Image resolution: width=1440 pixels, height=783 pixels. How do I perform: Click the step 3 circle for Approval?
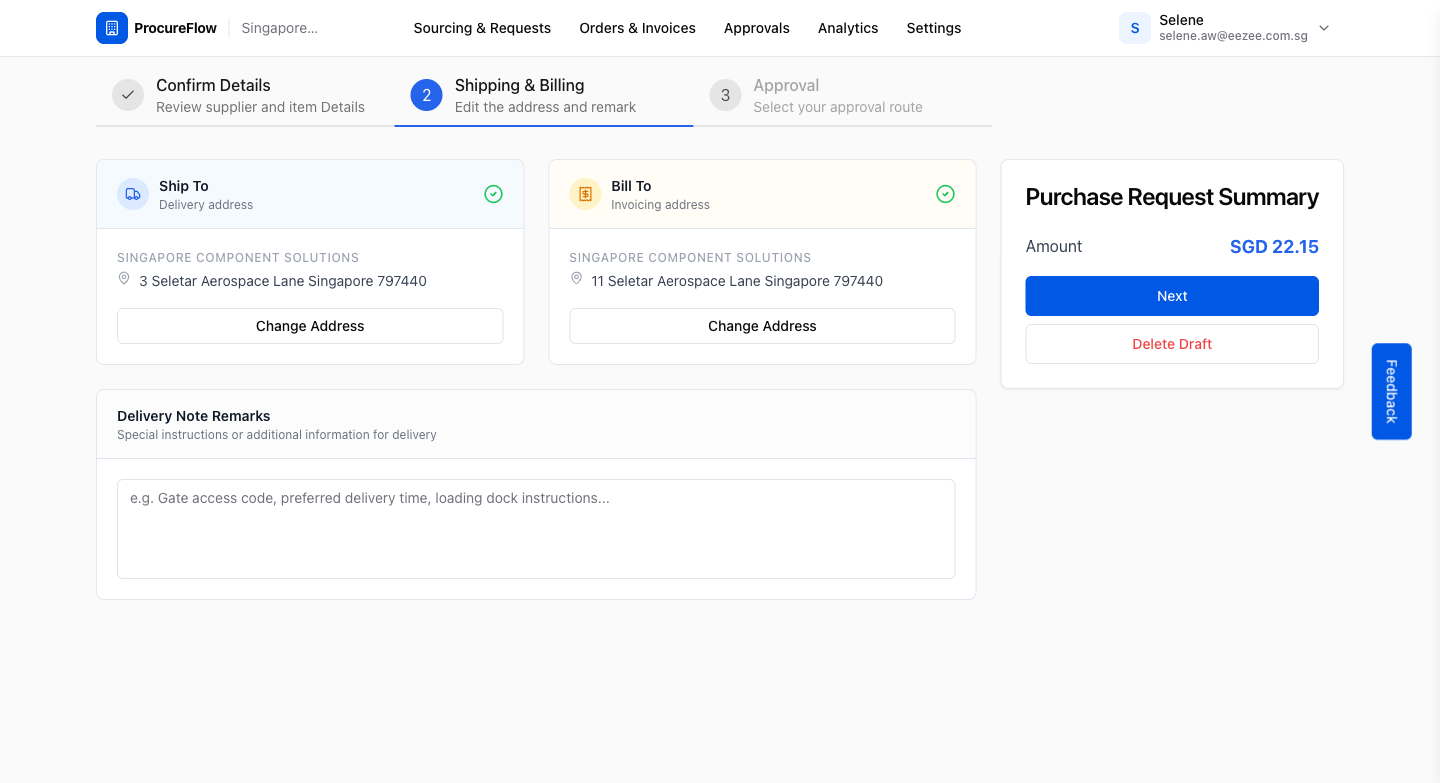[x=725, y=95]
